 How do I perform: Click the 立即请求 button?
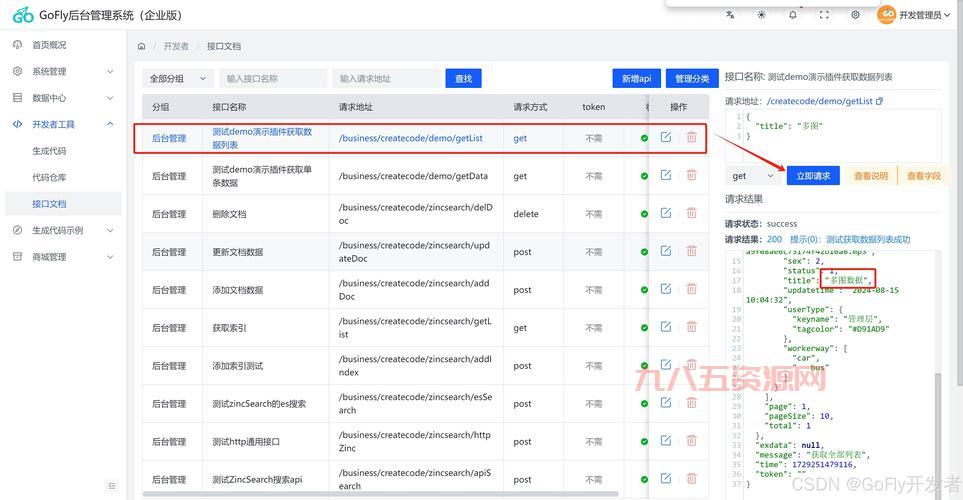[x=813, y=176]
